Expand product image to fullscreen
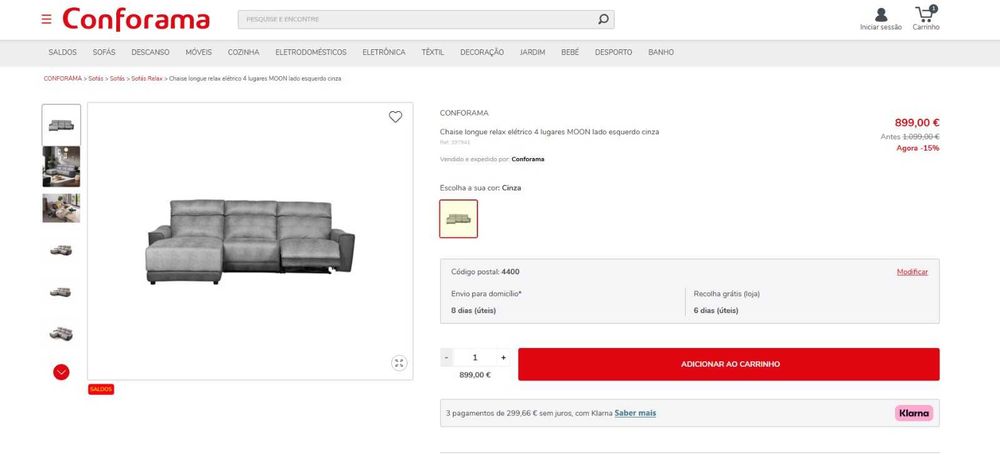Viewport: 1000px width, 463px height. [398, 363]
